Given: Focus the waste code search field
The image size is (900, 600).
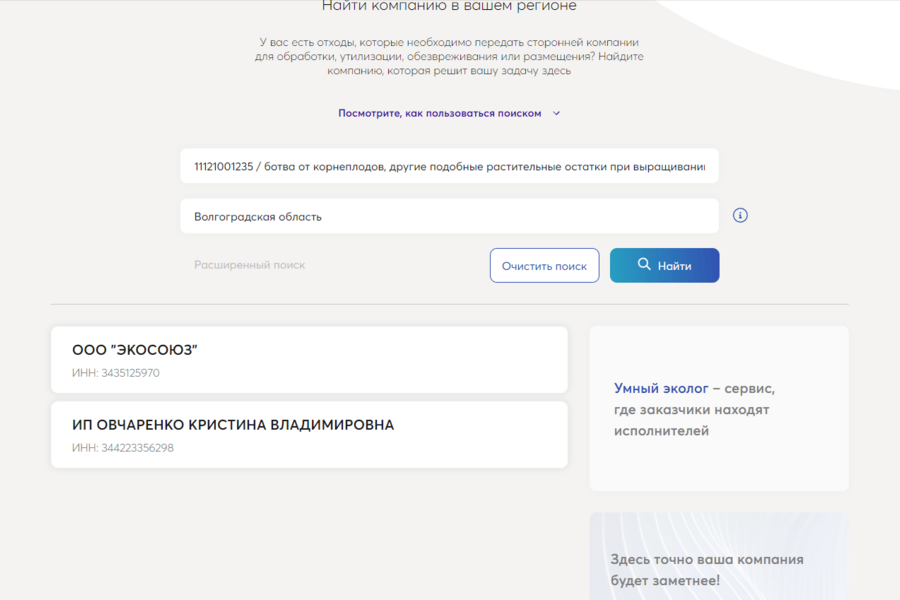Looking at the screenshot, I should pos(449,167).
